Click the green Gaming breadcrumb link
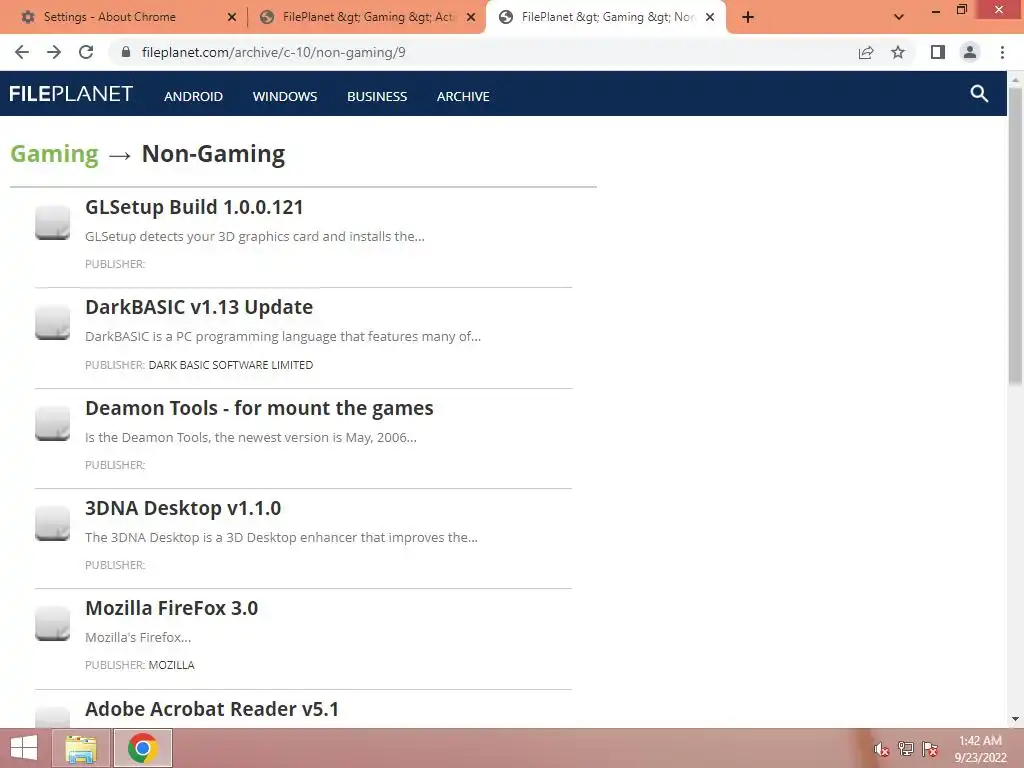1024x768 pixels. [54, 154]
